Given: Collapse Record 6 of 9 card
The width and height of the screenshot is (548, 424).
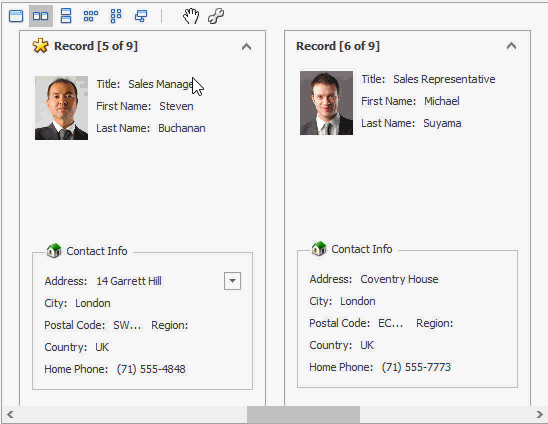Looking at the screenshot, I should pyautogui.click(x=511, y=46).
